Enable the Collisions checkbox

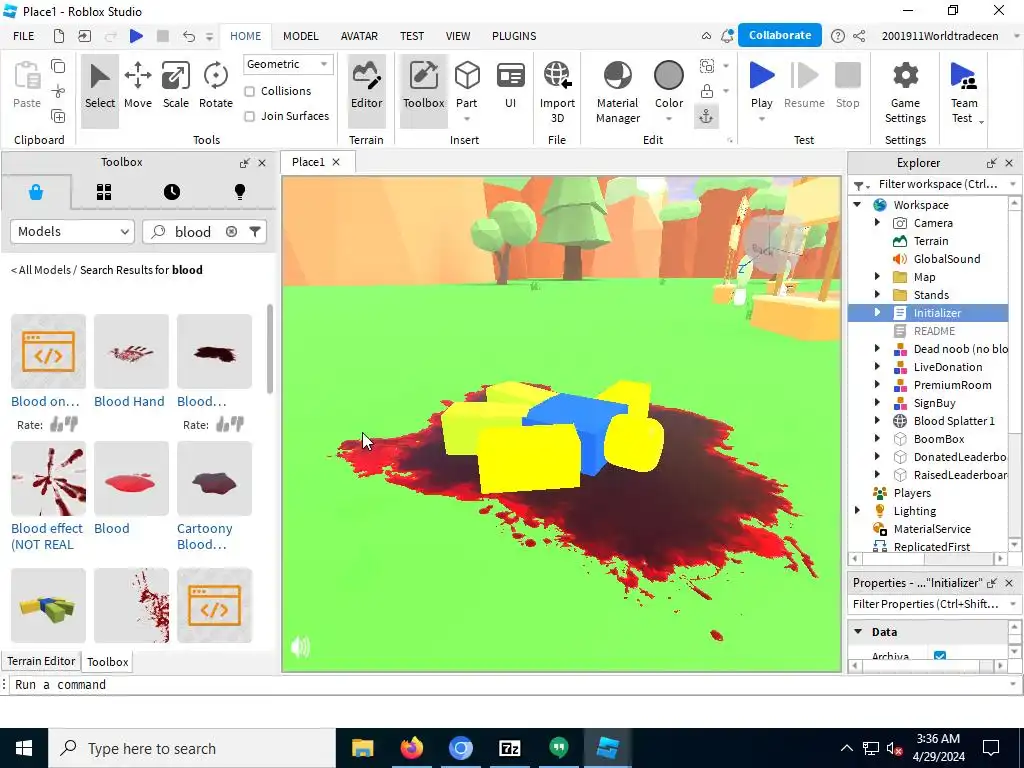pos(249,91)
